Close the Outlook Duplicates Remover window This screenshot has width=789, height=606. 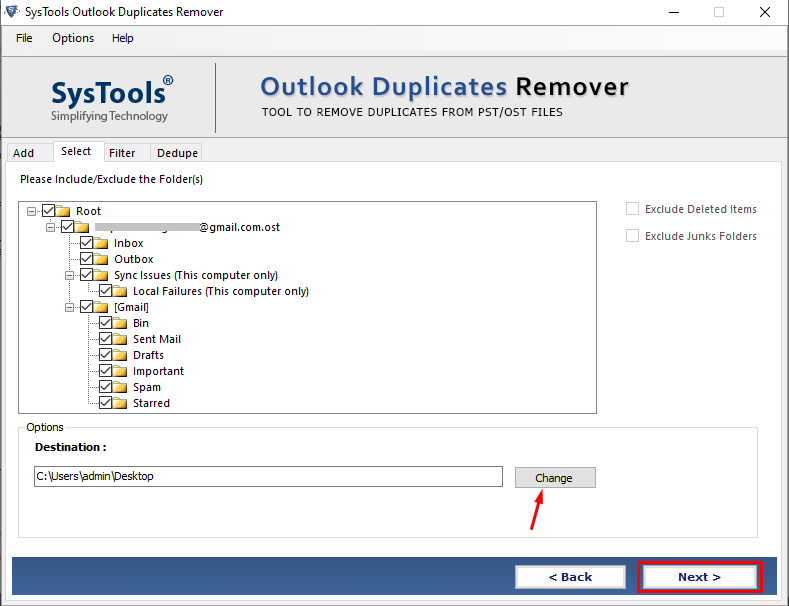pyautogui.click(x=765, y=12)
